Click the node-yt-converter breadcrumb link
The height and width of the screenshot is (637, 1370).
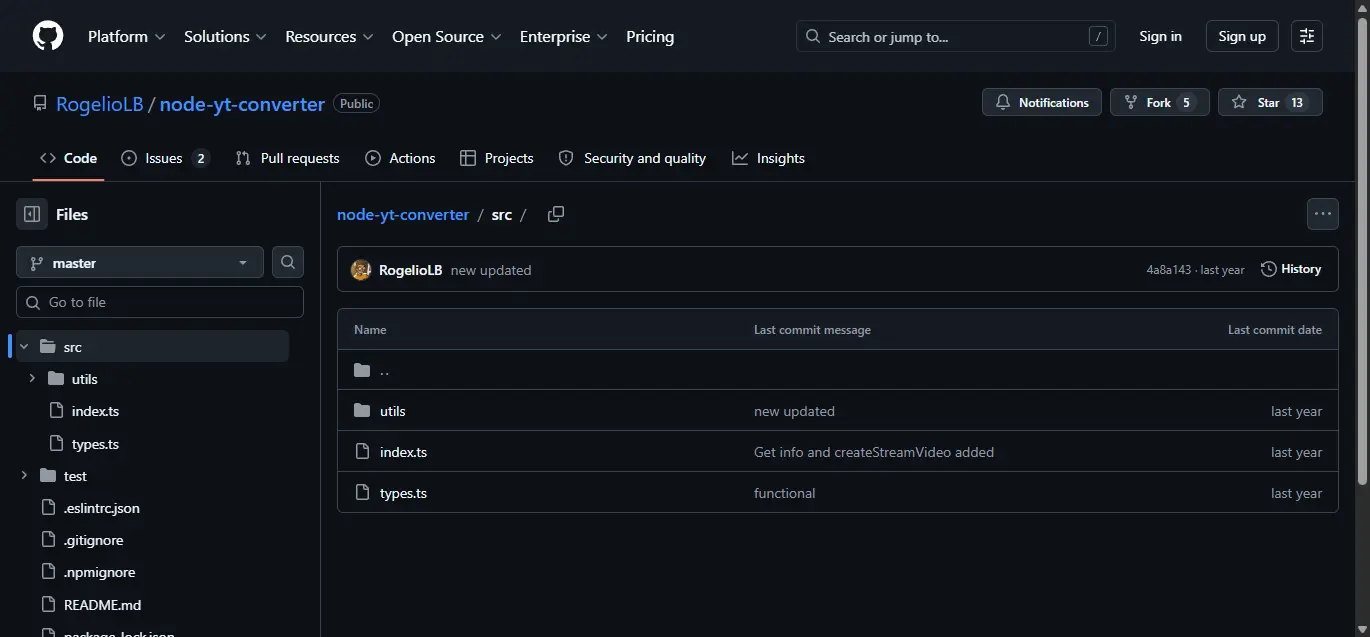pos(403,214)
